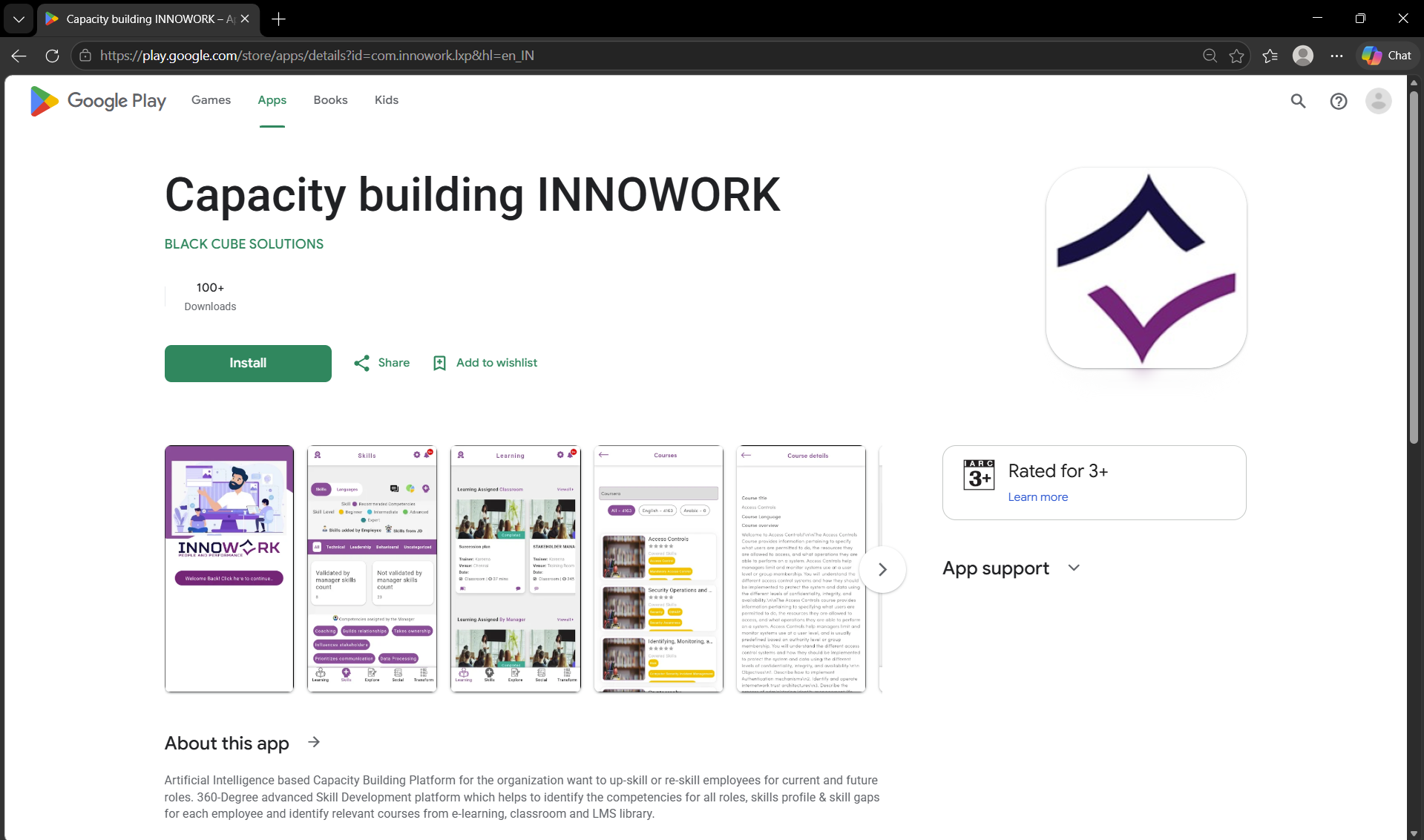This screenshot has height=840, width=1424.
Task: Open the browser profile icon
Action: tap(1303, 56)
